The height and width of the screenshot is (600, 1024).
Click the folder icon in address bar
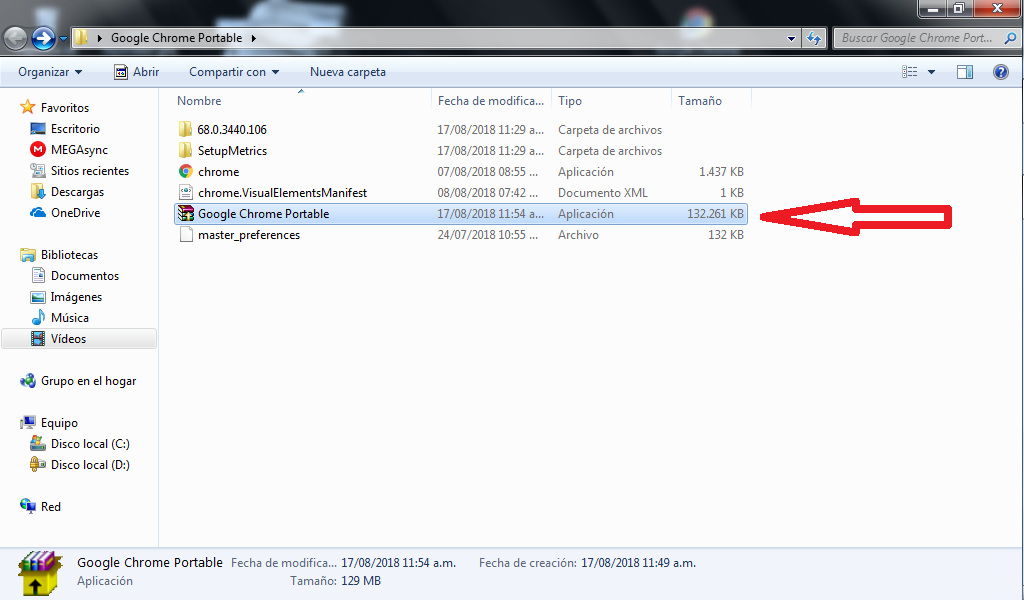click(81, 38)
